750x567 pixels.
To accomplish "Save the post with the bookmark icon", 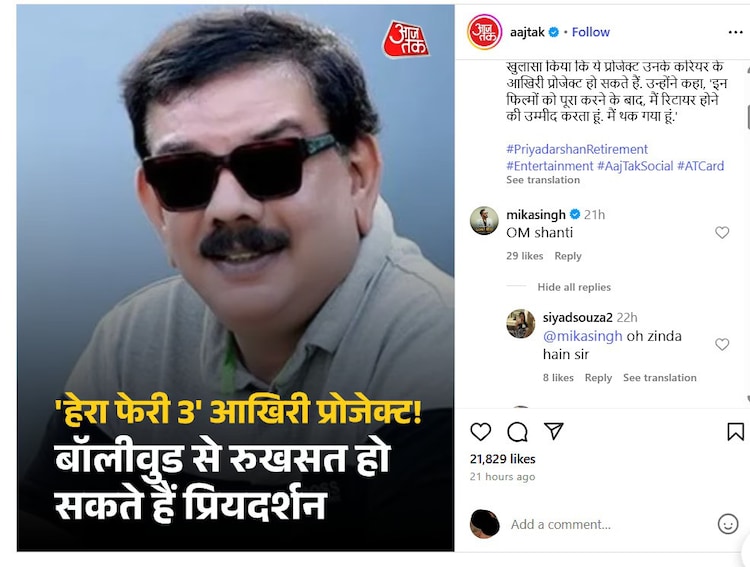I will click(735, 432).
